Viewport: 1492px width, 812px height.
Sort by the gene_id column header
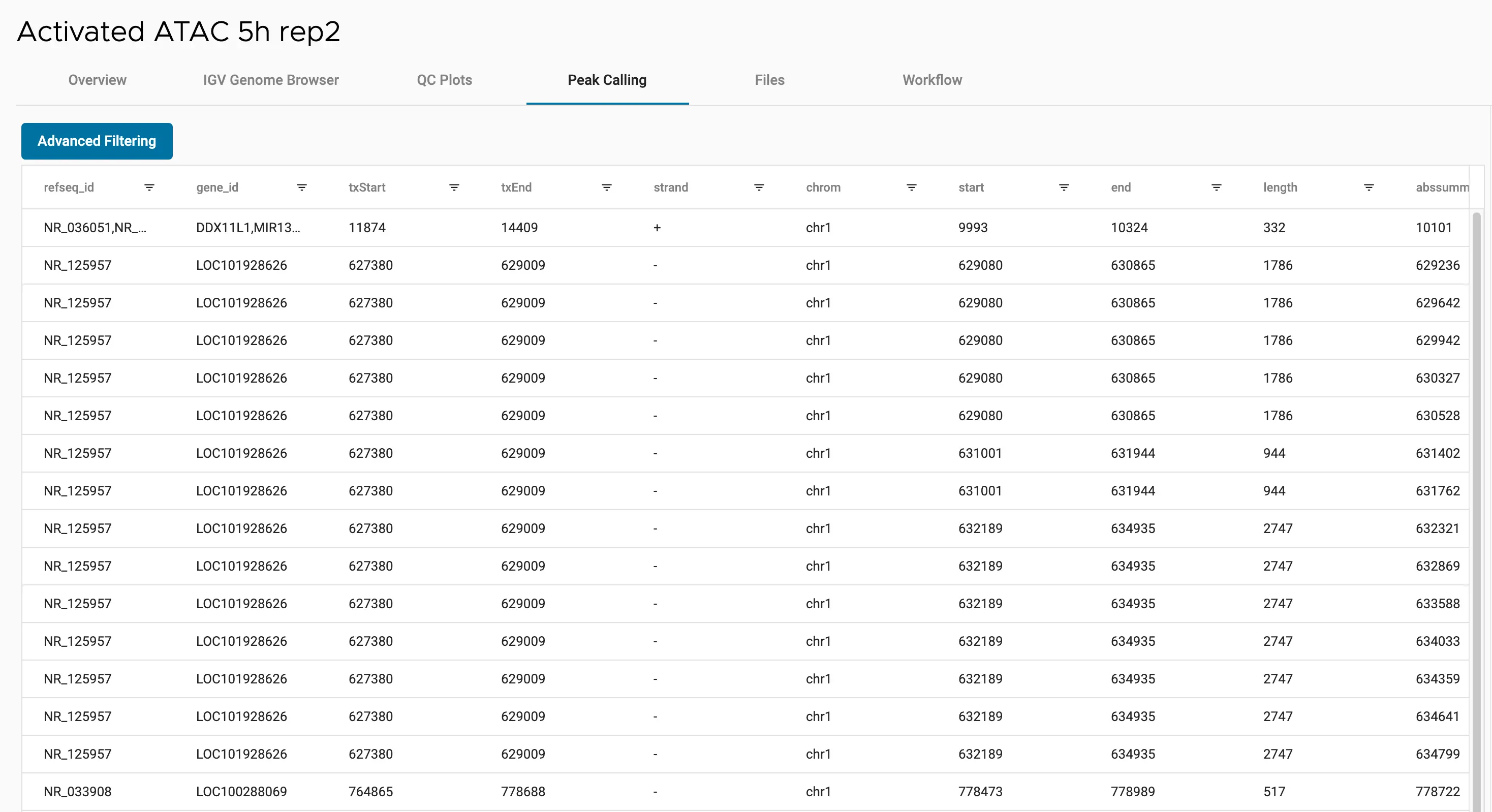[217, 188]
